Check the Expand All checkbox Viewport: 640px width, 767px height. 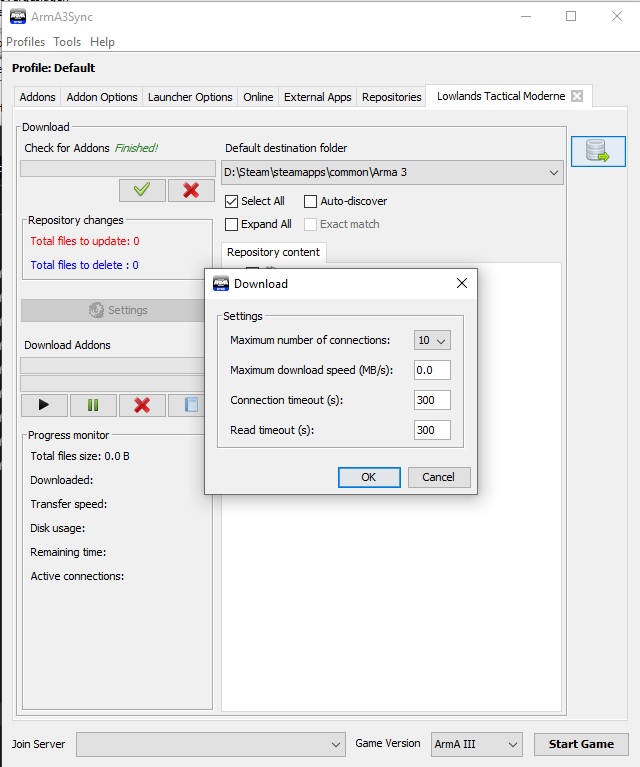[232, 224]
